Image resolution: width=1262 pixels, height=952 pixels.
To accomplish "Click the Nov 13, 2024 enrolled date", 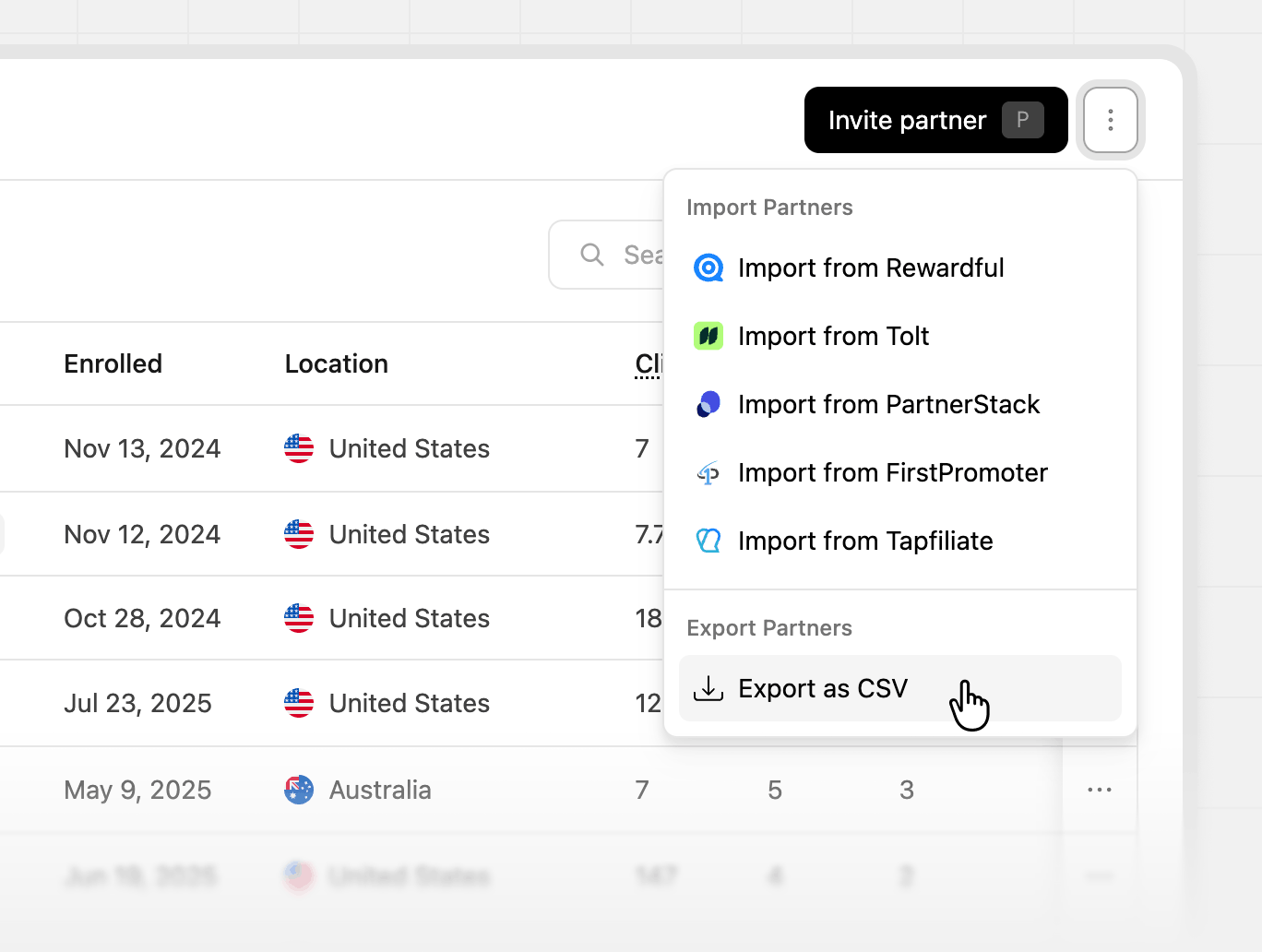I will (142, 448).
